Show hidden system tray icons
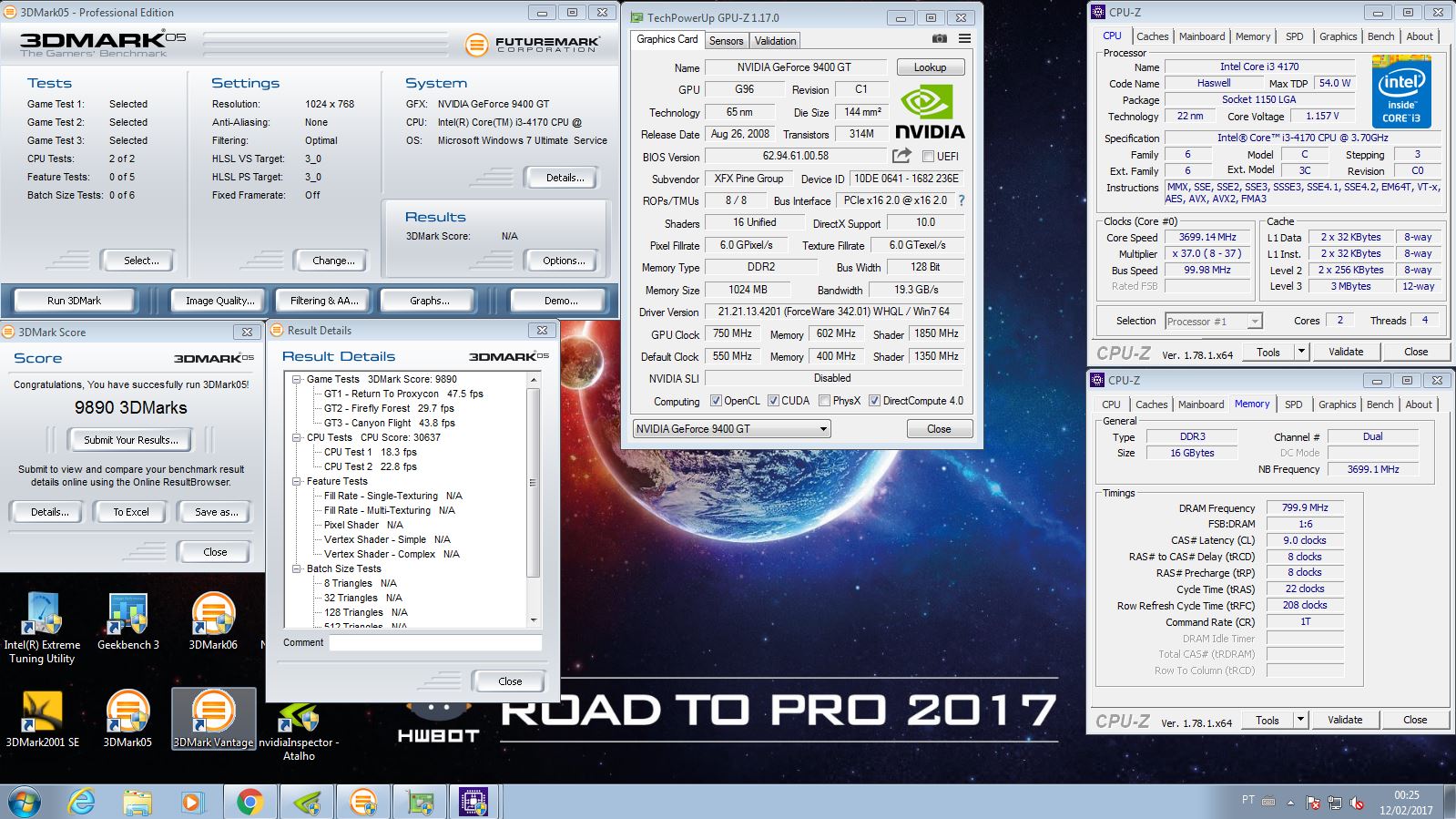This screenshot has width=1456, height=819. coord(1290,803)
